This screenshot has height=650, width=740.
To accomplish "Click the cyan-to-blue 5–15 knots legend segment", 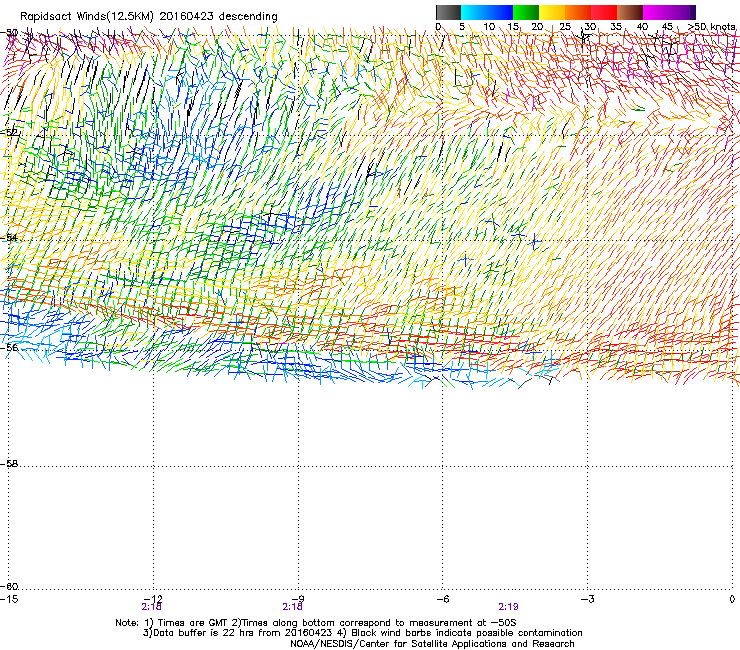I will click(487, 12).
